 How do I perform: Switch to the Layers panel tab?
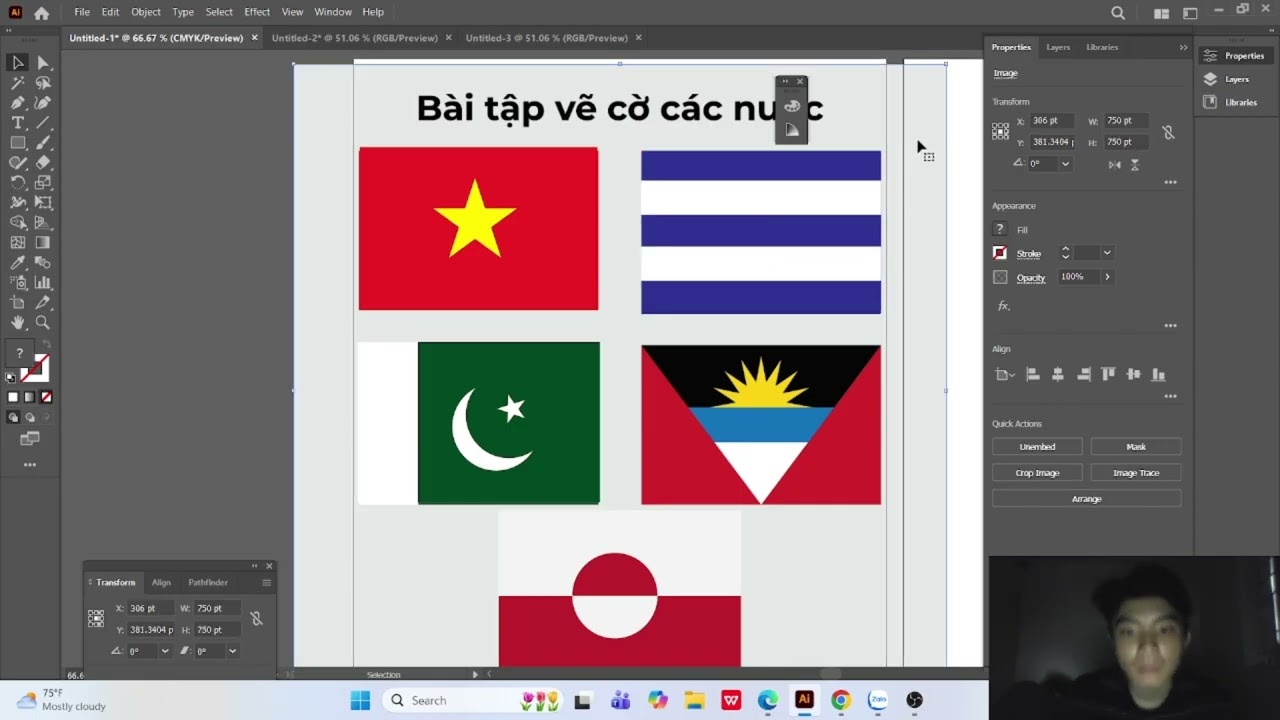coord(1058,47)
